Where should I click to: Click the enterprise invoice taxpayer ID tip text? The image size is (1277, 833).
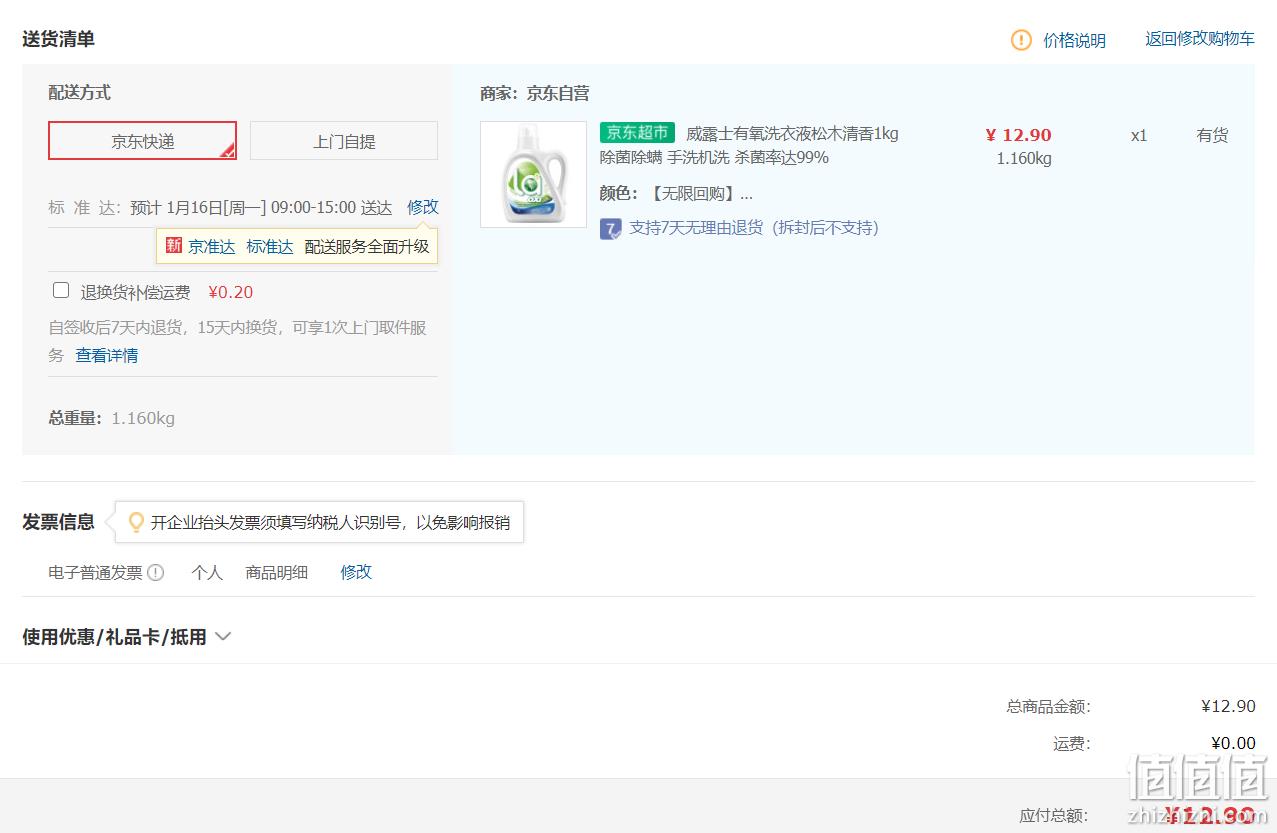(330, 522)
